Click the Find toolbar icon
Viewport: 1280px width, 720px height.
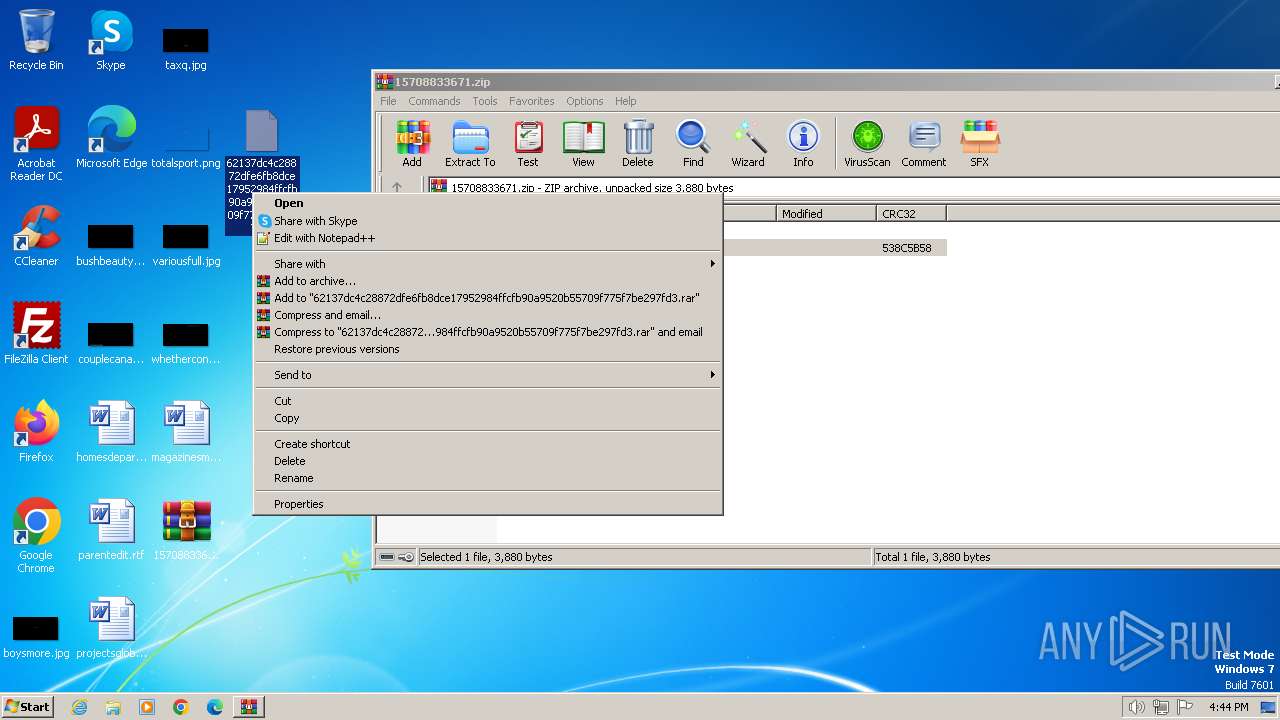pos(693,144)
